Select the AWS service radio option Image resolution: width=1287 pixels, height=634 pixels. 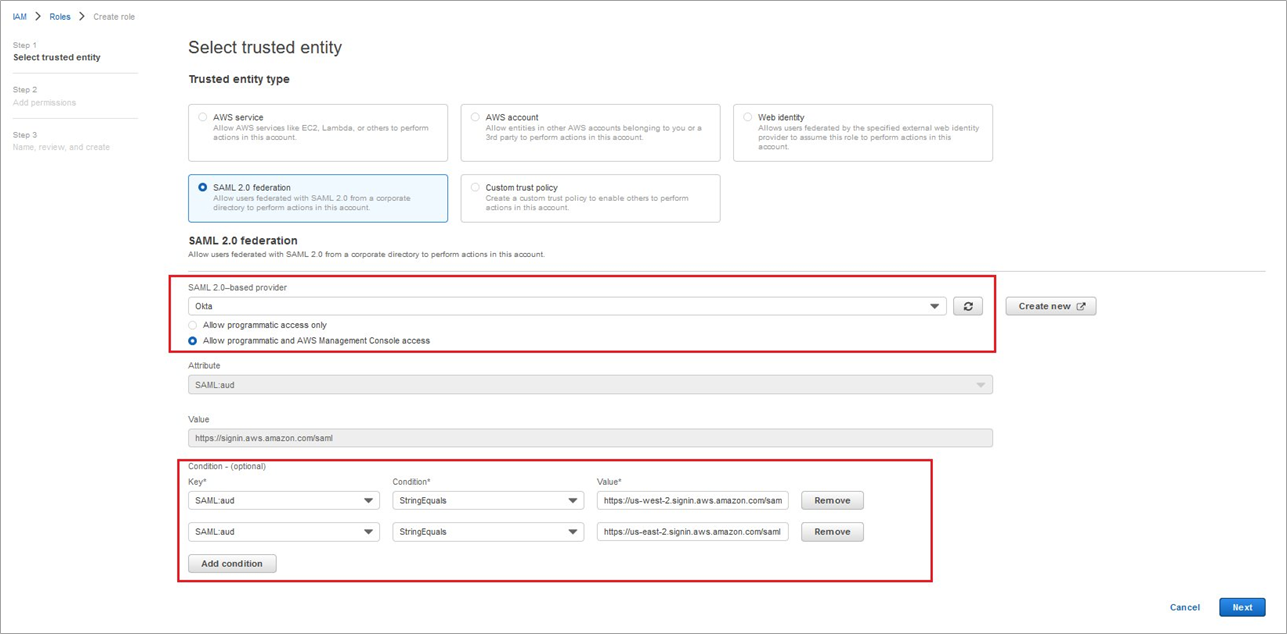[x=203, y=117]
